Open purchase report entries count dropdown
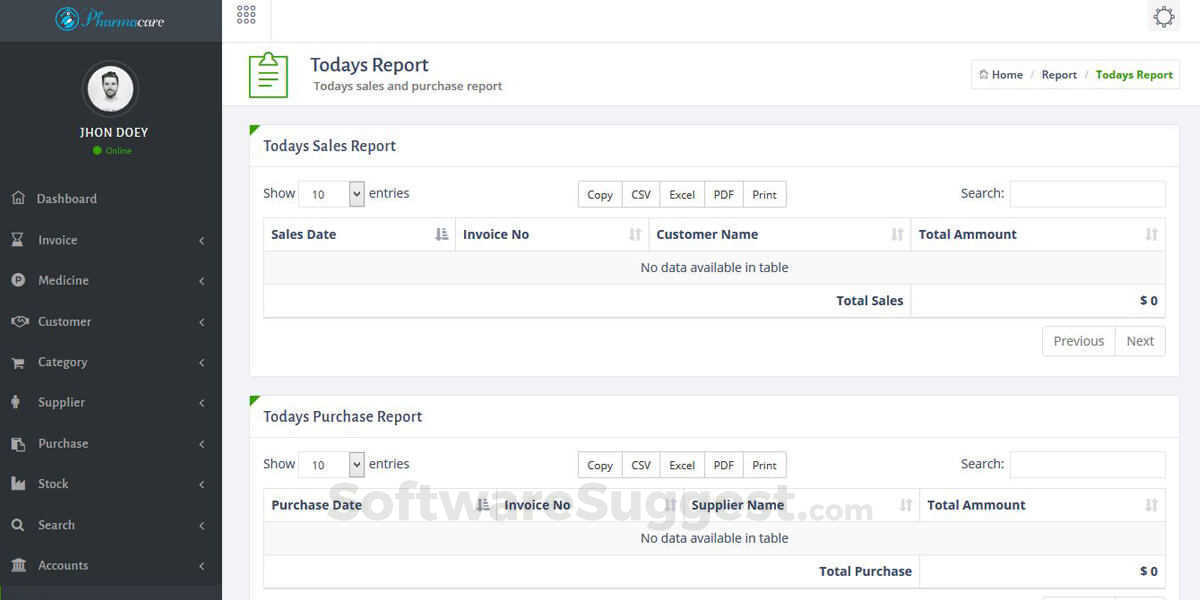Viewport: 1200px width, 600px height. (331, 464)
